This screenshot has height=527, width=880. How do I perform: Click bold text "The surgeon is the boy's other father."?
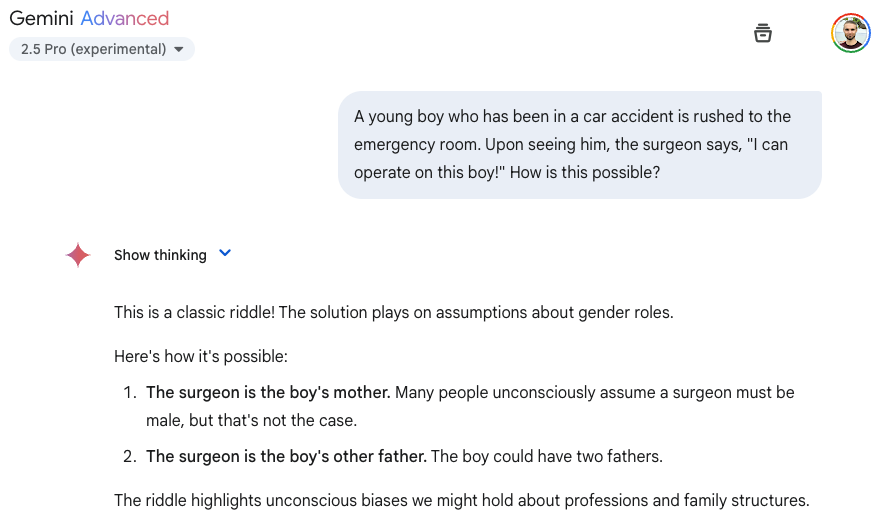(x=286, y=456)
